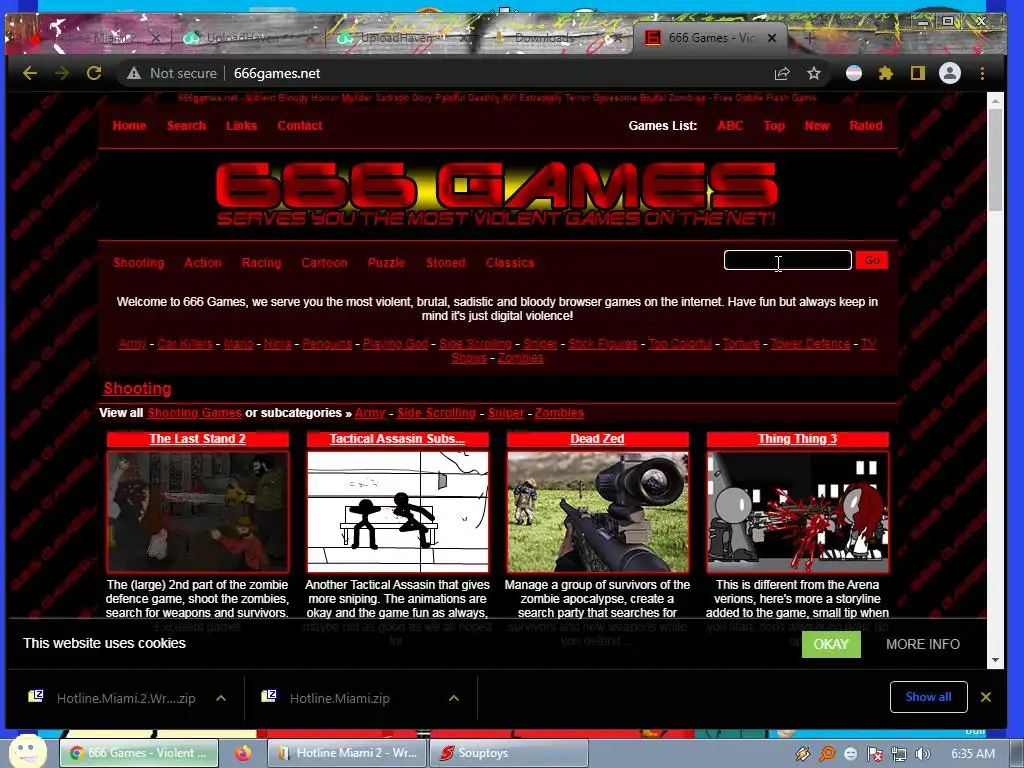Open the Home site menu link

129,125
